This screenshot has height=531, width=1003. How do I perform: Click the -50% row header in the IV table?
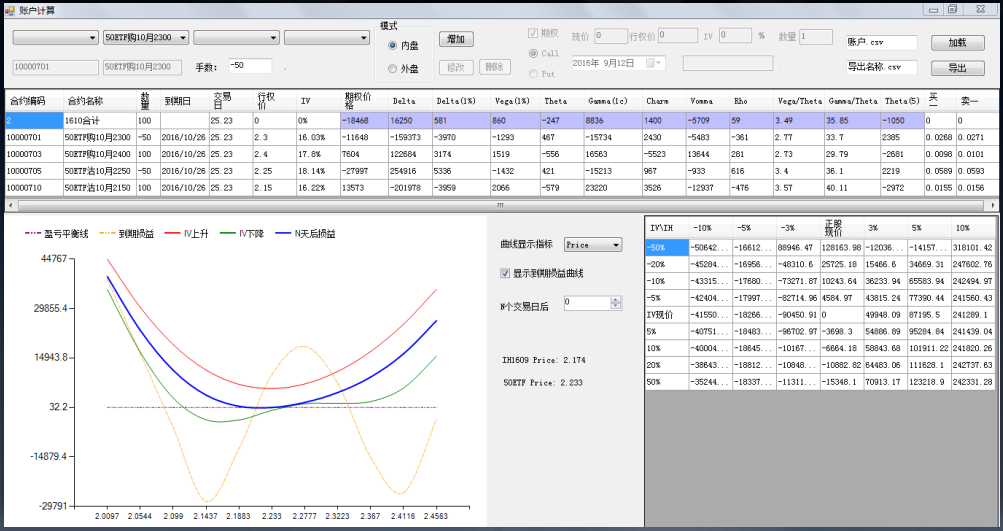[667, 247]
